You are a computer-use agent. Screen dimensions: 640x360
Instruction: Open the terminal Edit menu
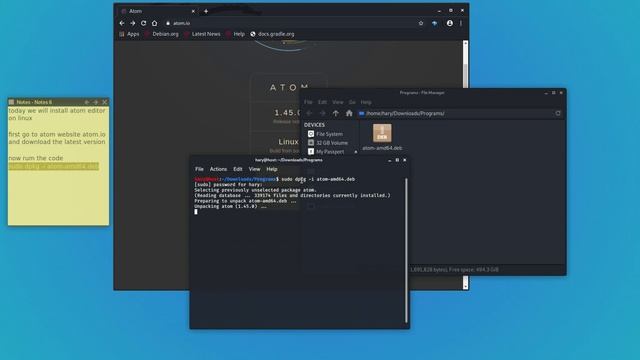tap(238, 169)
